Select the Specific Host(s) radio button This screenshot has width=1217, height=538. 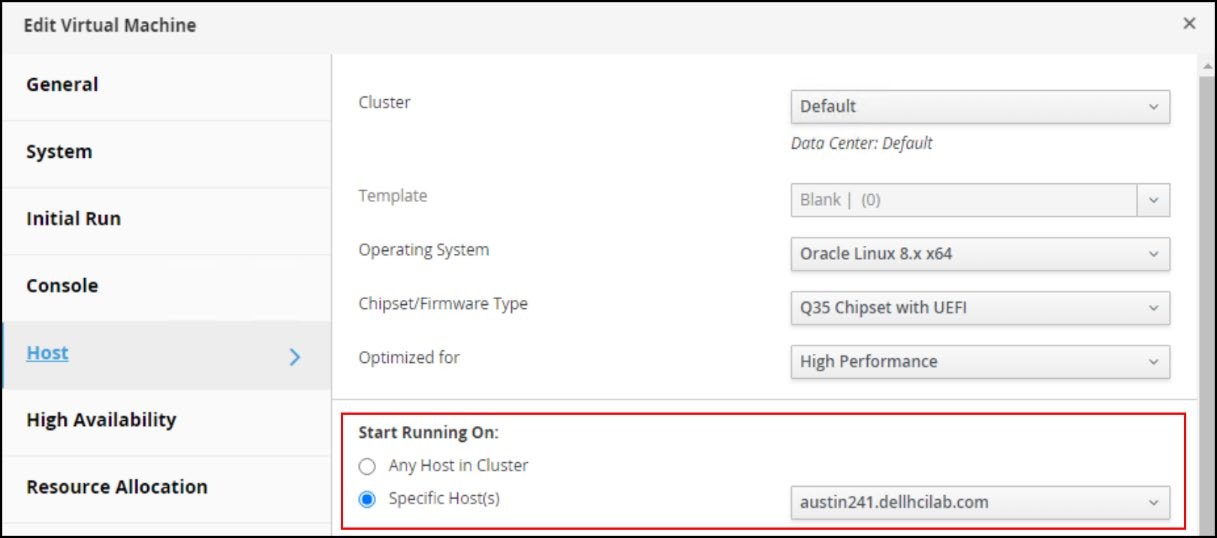click(368, 498)
